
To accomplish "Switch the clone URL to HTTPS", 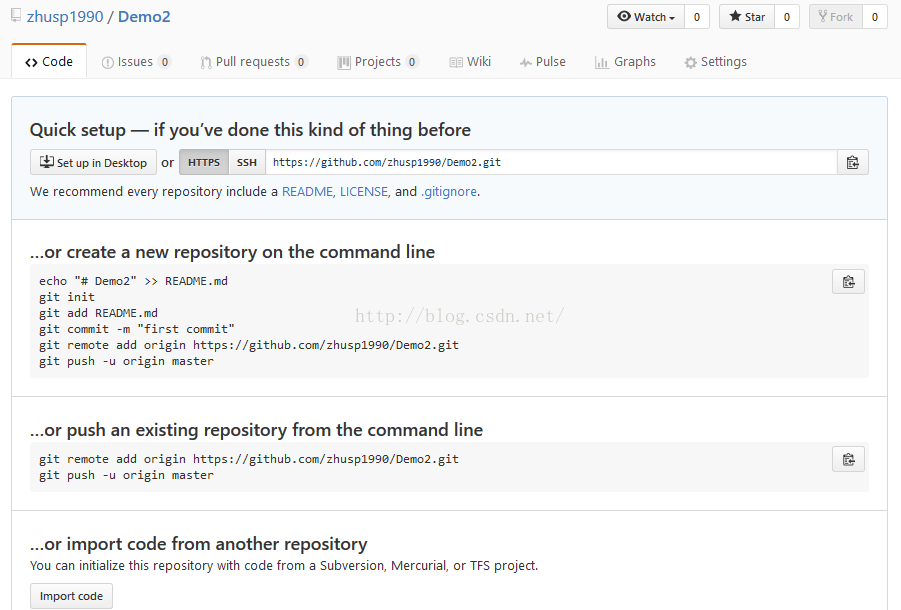I will click(204, 163).
